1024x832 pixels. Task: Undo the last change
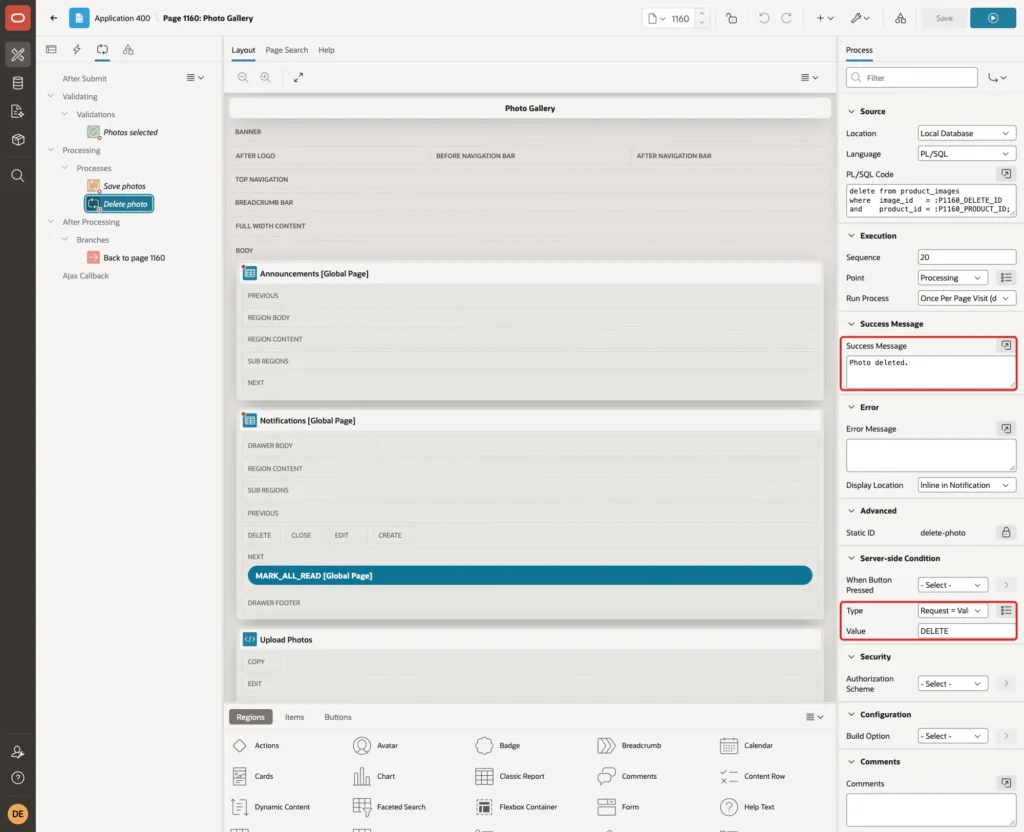[x=763, y=18]
